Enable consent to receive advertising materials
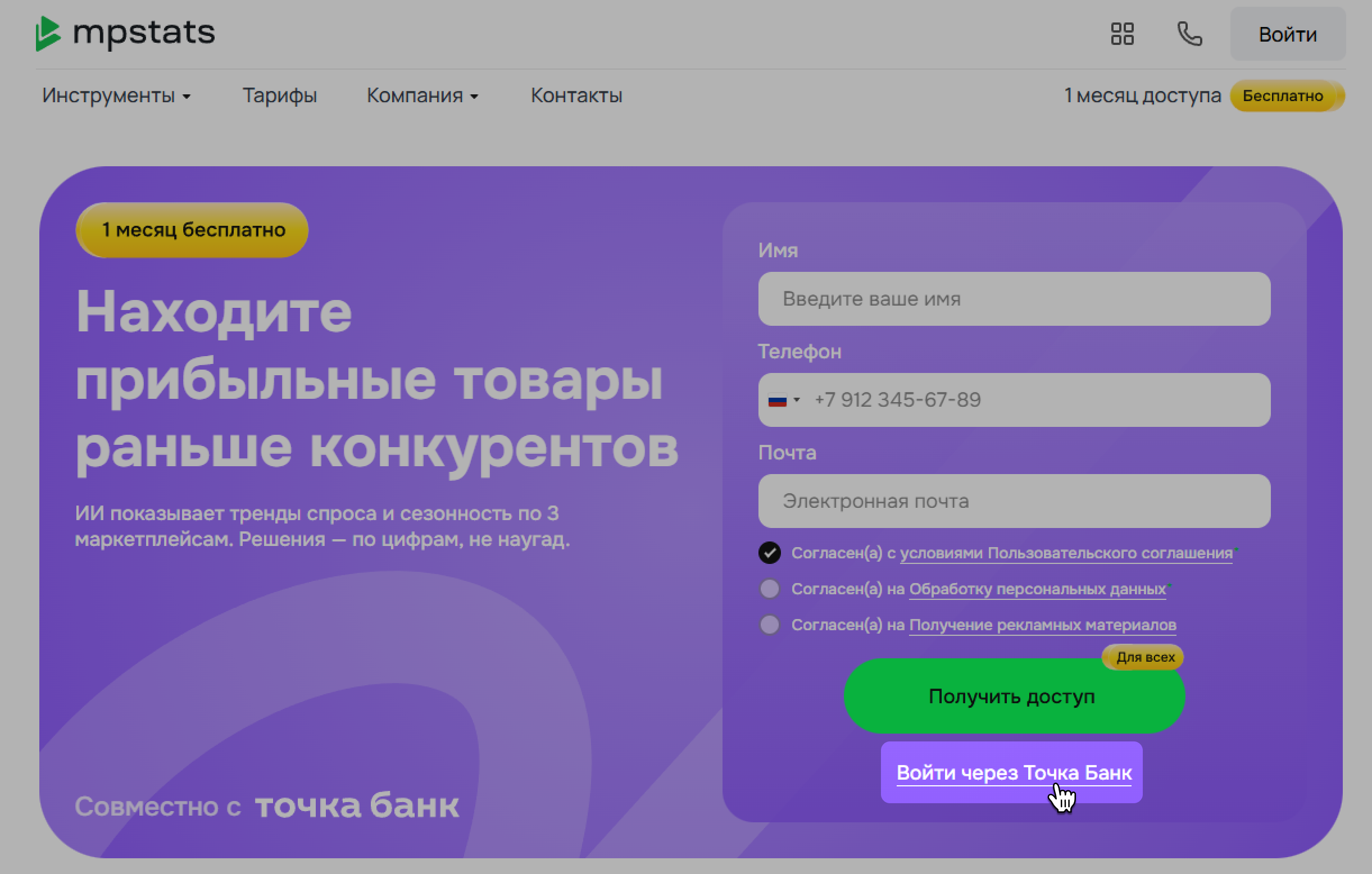1372x874 pixels. click(x=769, y=625)
